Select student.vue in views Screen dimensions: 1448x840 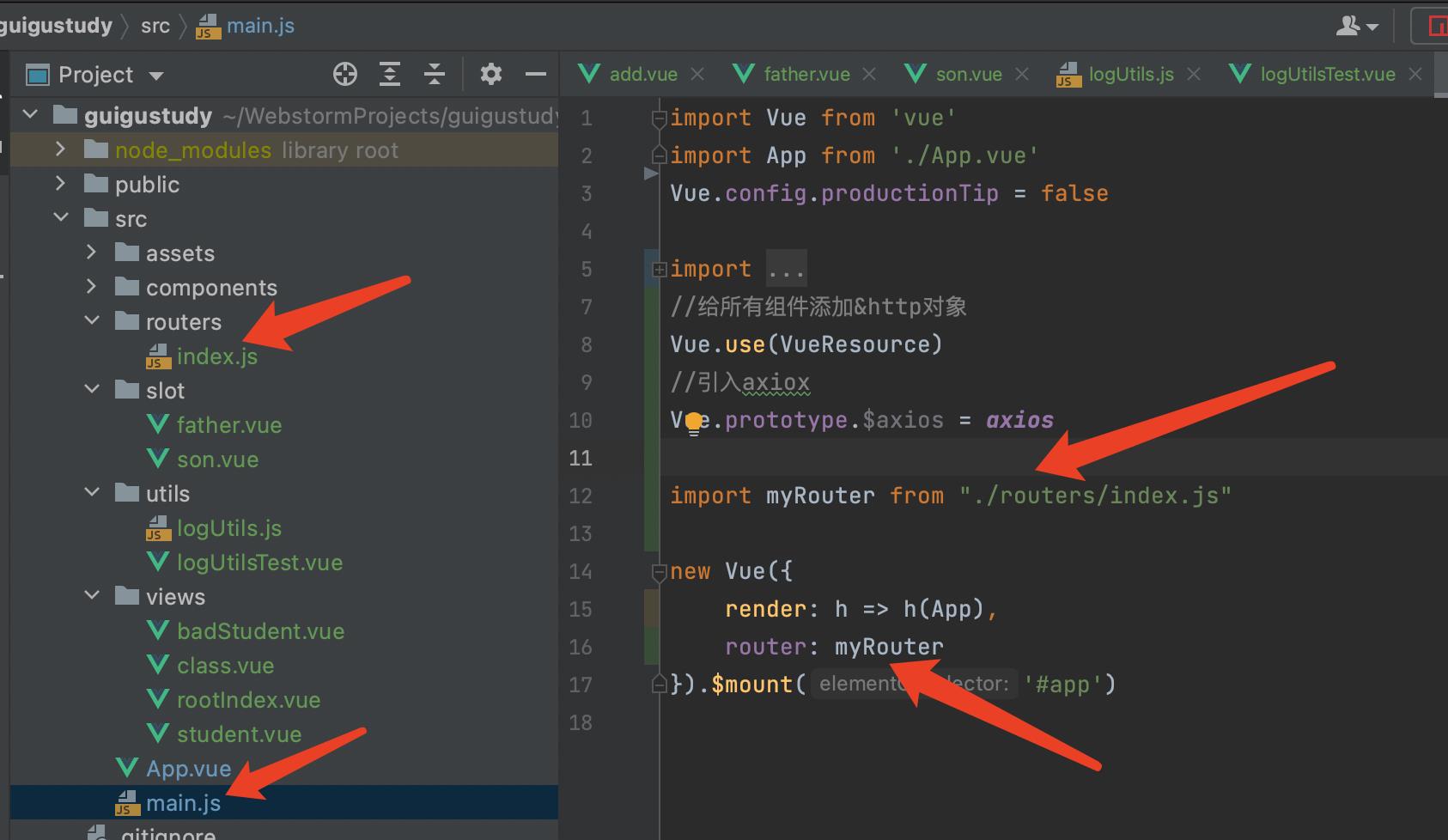(239, 734)
